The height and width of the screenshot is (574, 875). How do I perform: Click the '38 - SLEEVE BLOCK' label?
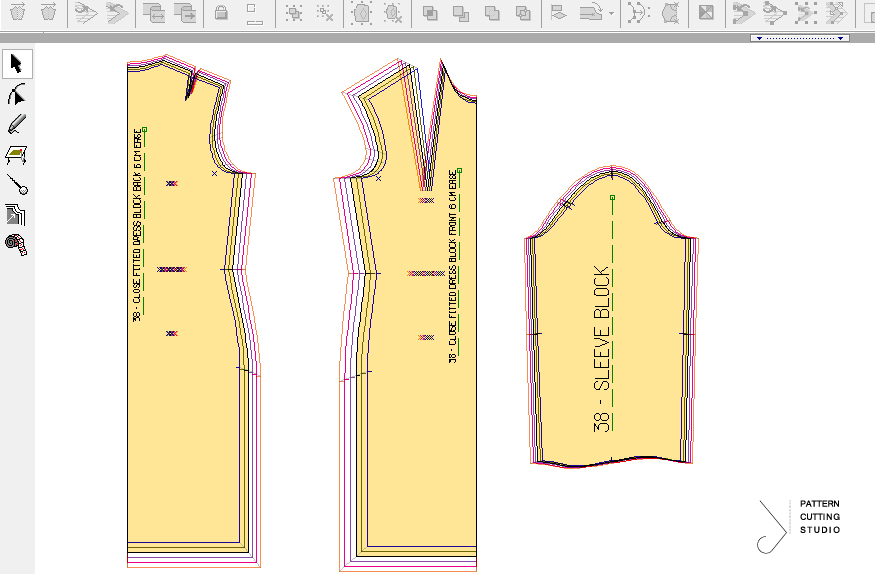(602, 349)
